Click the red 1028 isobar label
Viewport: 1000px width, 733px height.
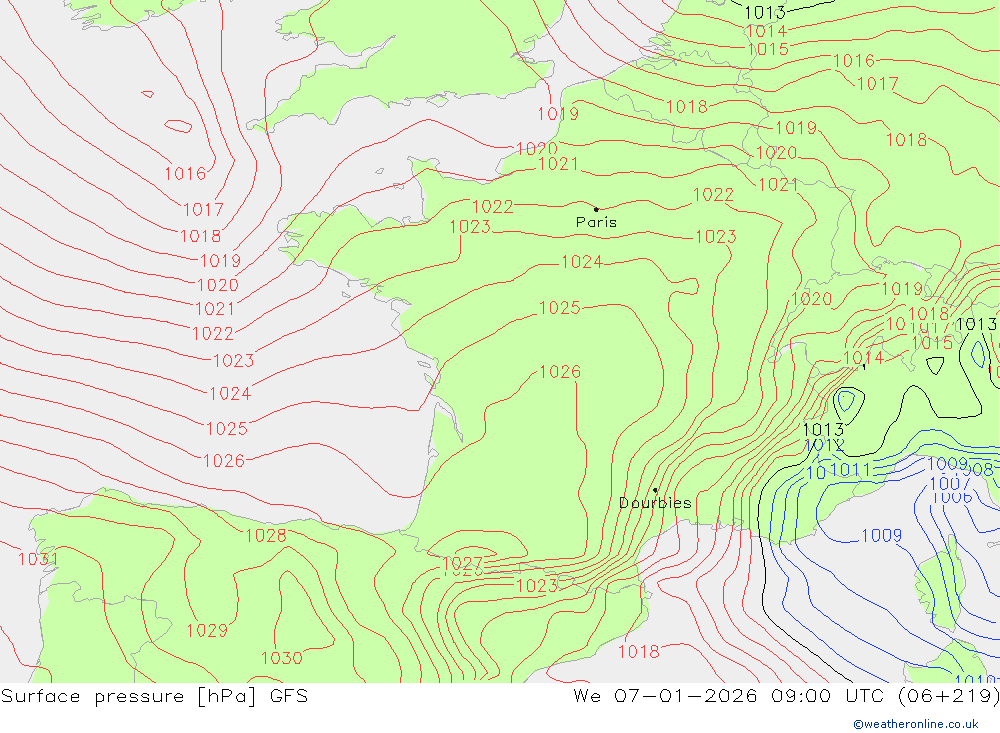click(266, 535)
